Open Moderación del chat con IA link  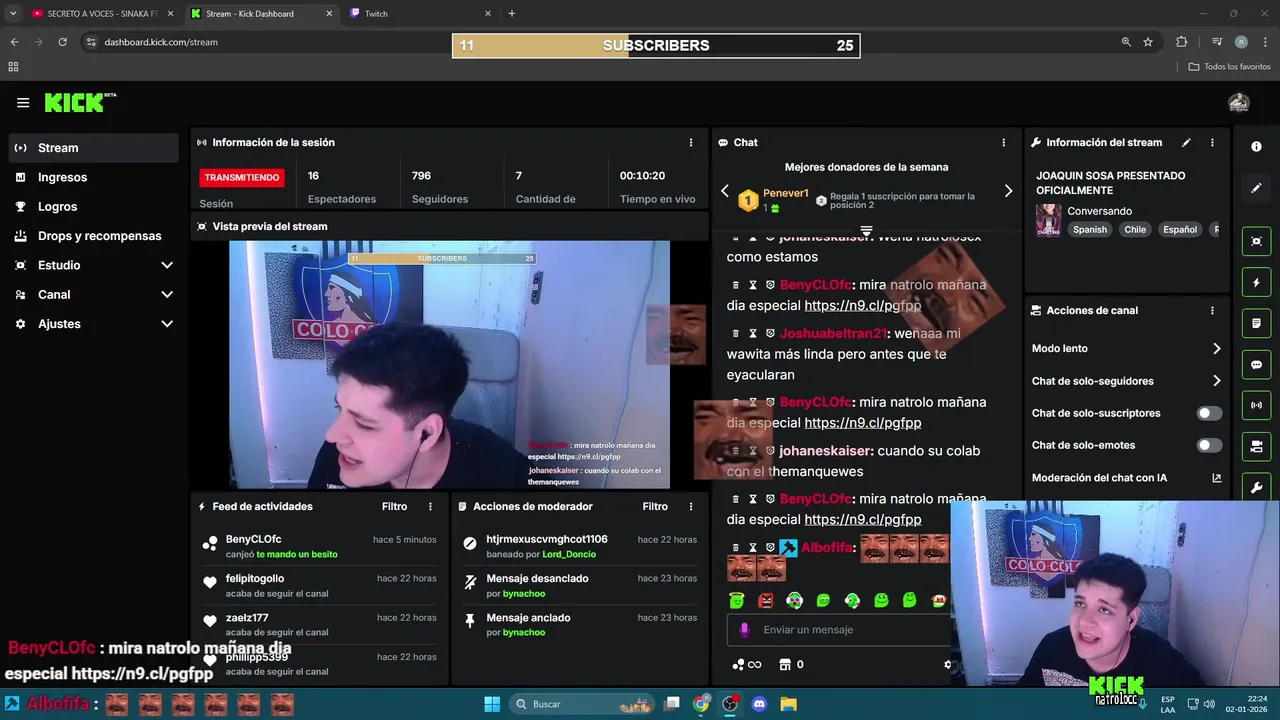pos(1126,478)
